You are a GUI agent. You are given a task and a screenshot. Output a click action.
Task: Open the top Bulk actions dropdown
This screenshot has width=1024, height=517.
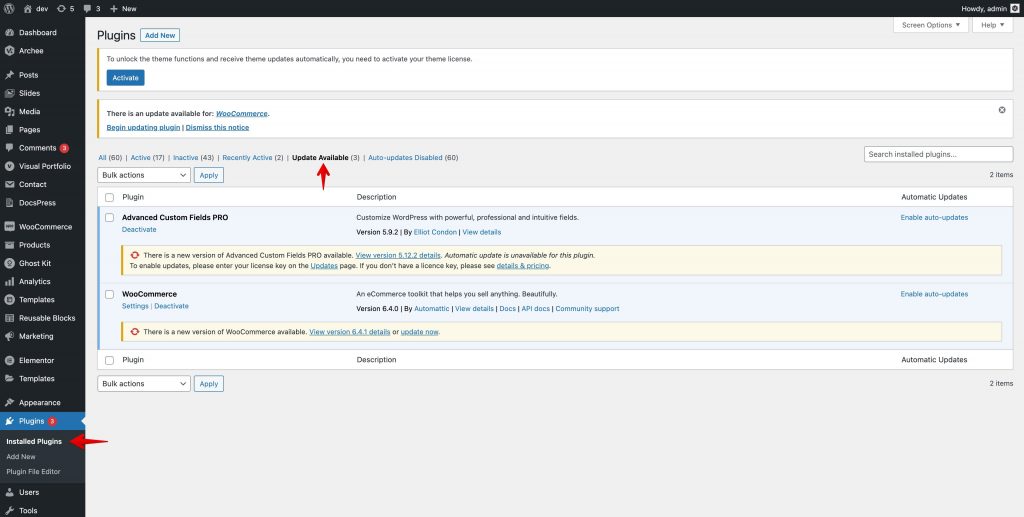[x=144, y=175]
